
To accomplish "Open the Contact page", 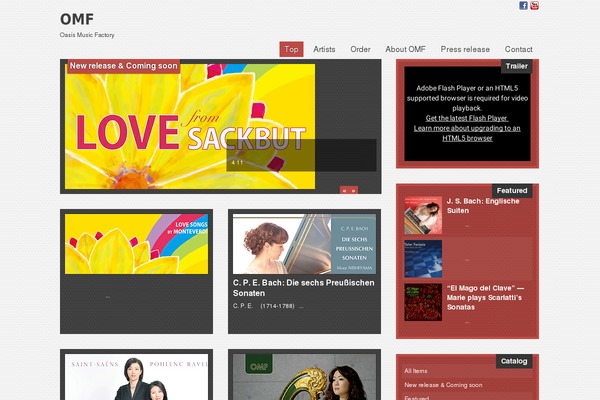I will tap(518, 49).
